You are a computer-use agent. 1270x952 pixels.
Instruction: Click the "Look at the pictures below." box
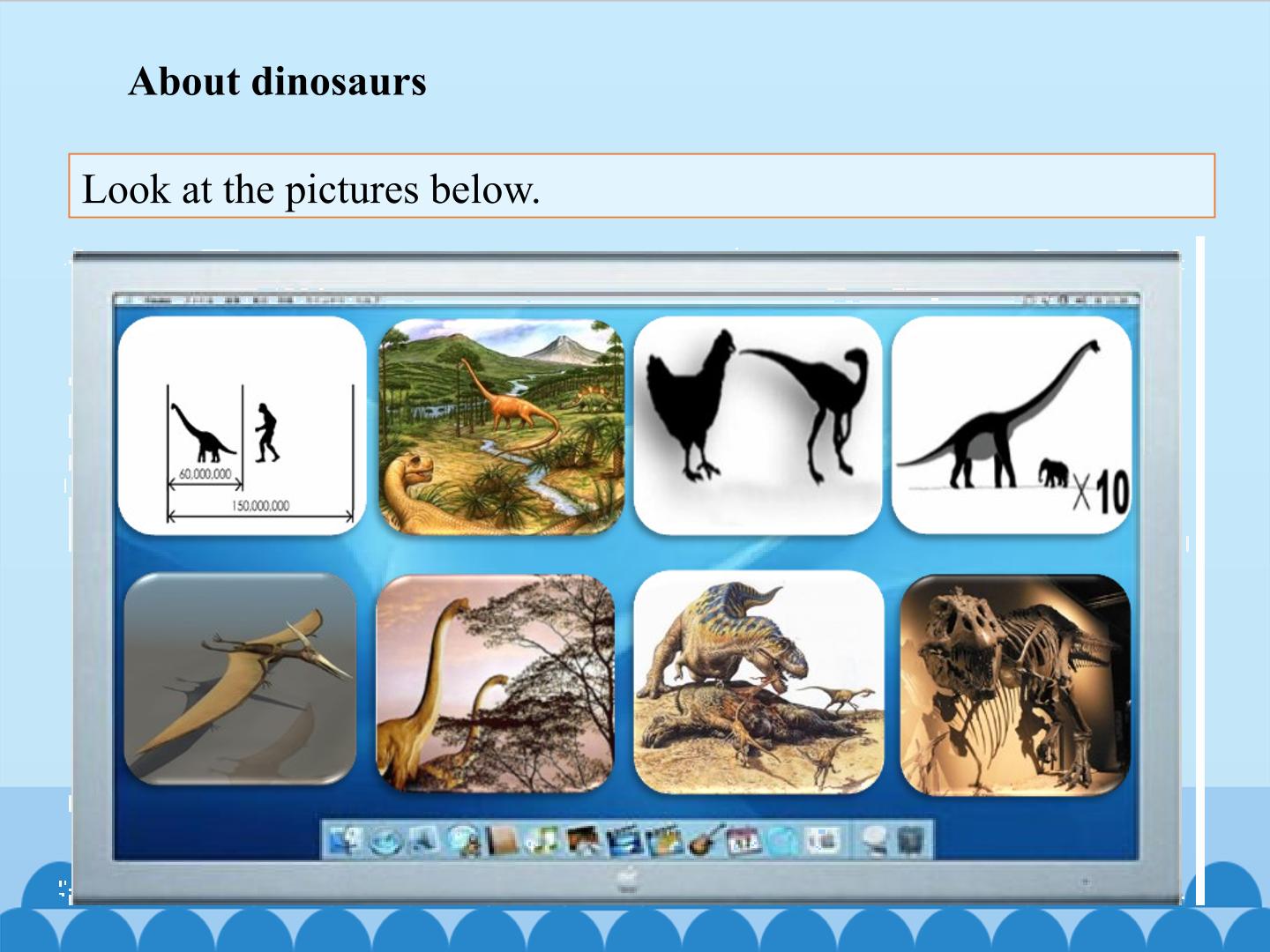(x=642, y=186)
